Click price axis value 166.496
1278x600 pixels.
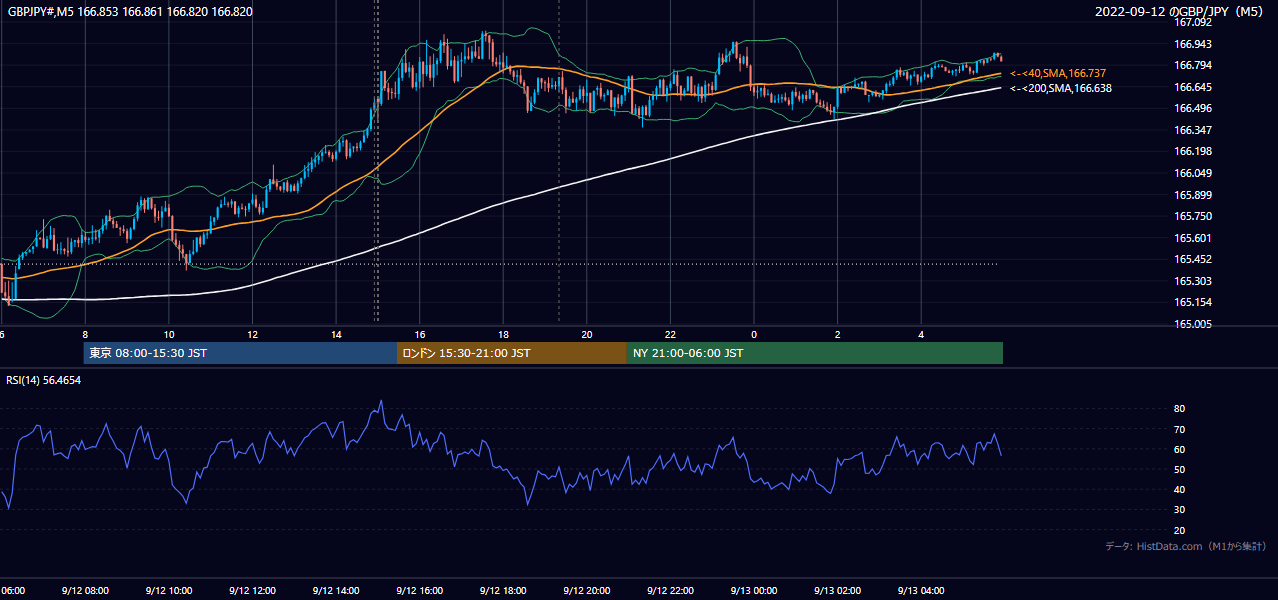click(1193, 108)
